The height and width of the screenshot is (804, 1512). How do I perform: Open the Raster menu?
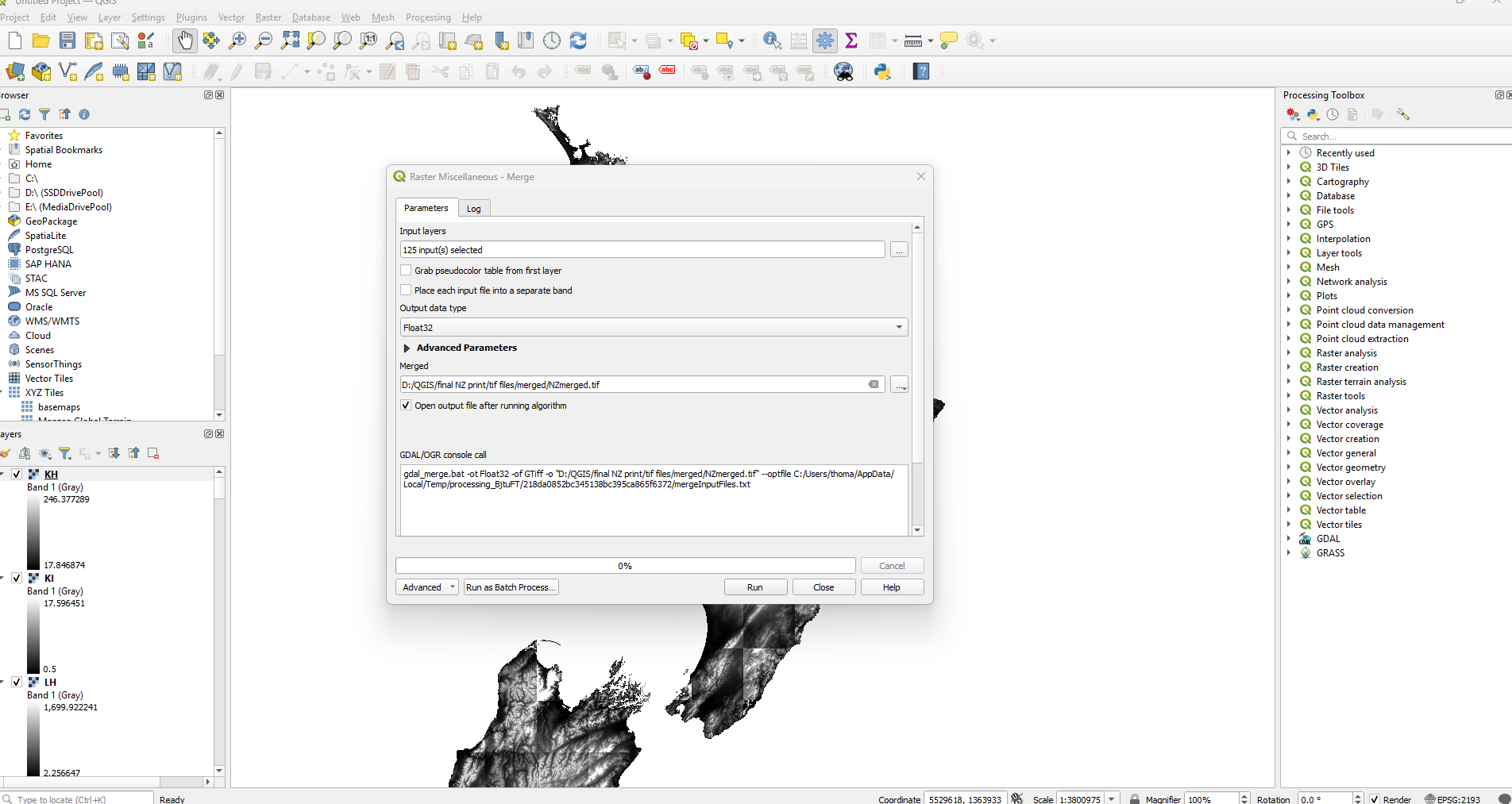268,17
